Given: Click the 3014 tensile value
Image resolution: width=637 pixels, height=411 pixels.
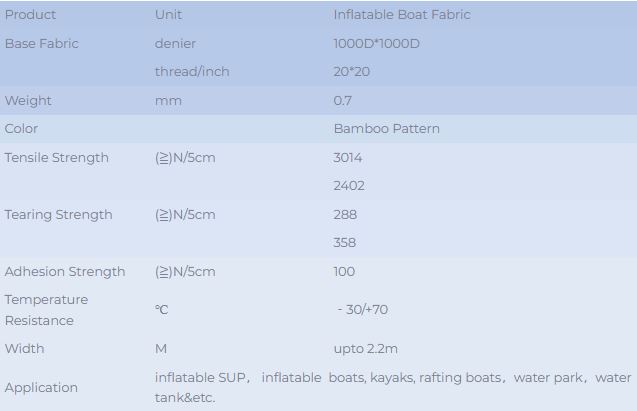Looking at the screenshot, I should point(348,158).
